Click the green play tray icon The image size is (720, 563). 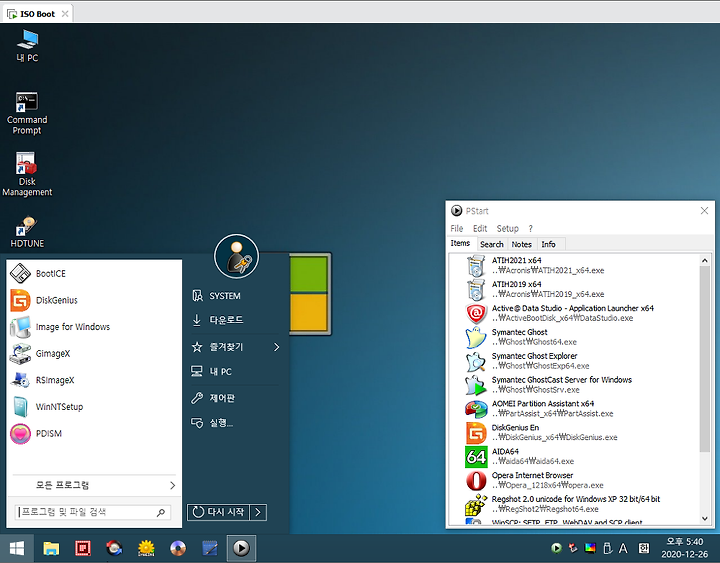coord(556,548)
